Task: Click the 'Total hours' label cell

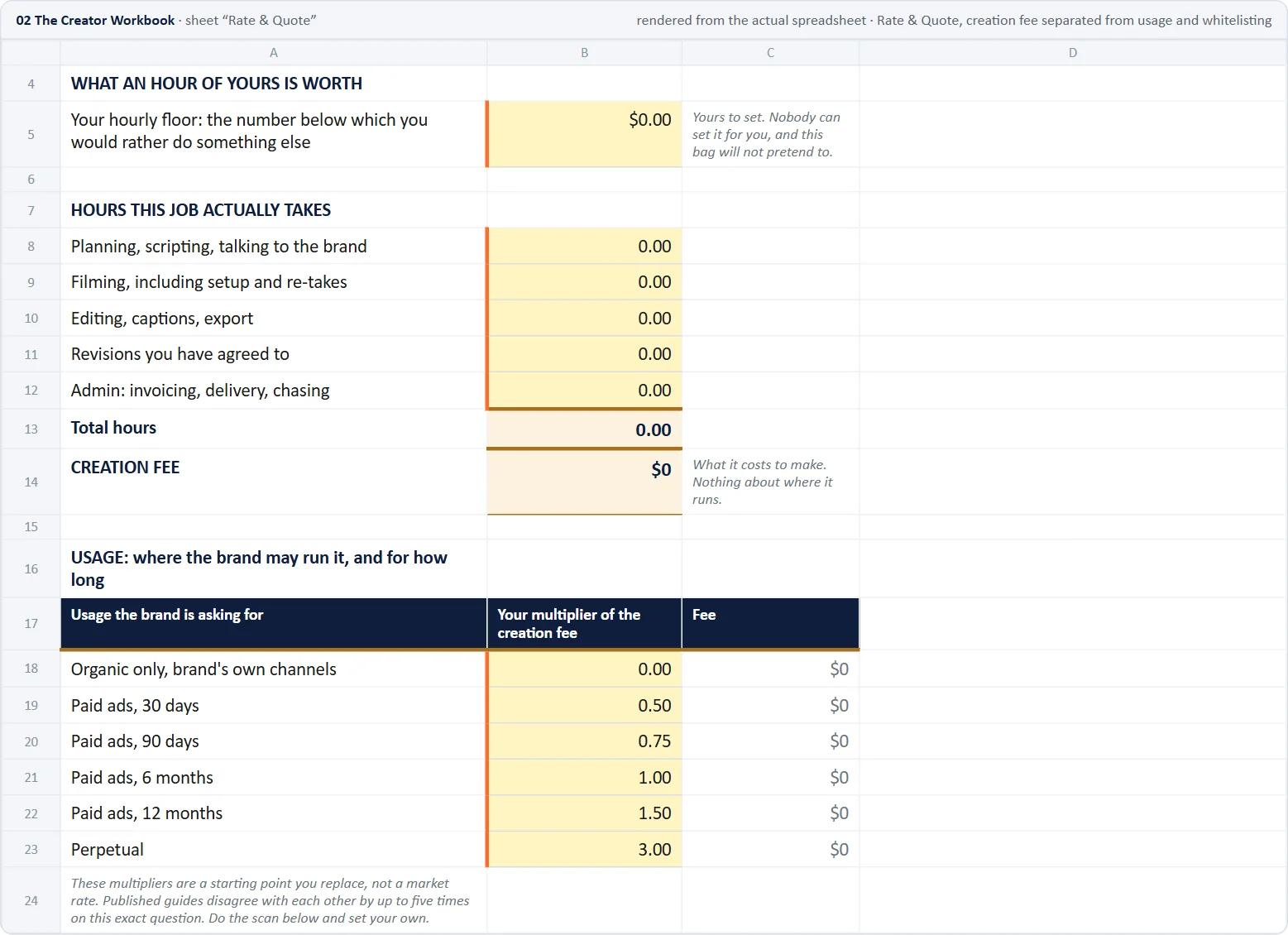Action: [x=274, y=429]
